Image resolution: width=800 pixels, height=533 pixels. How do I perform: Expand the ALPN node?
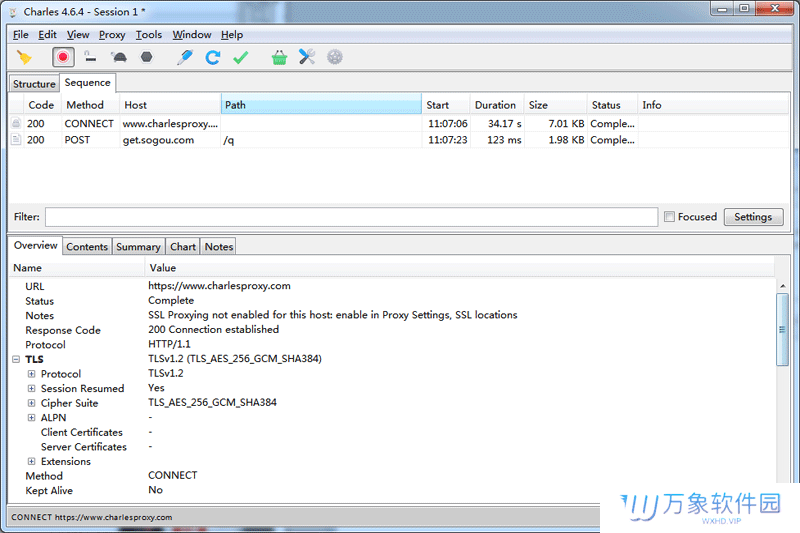32,417
